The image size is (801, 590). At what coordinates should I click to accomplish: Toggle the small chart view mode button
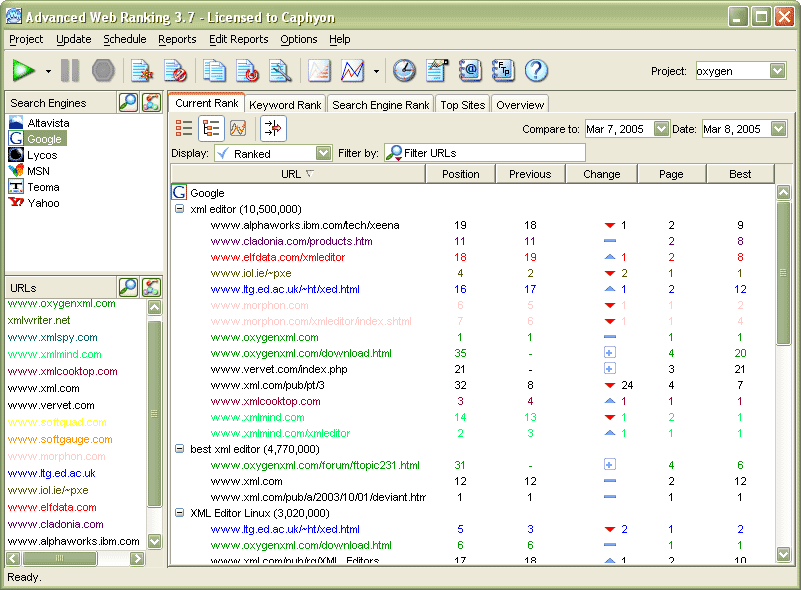238,128
